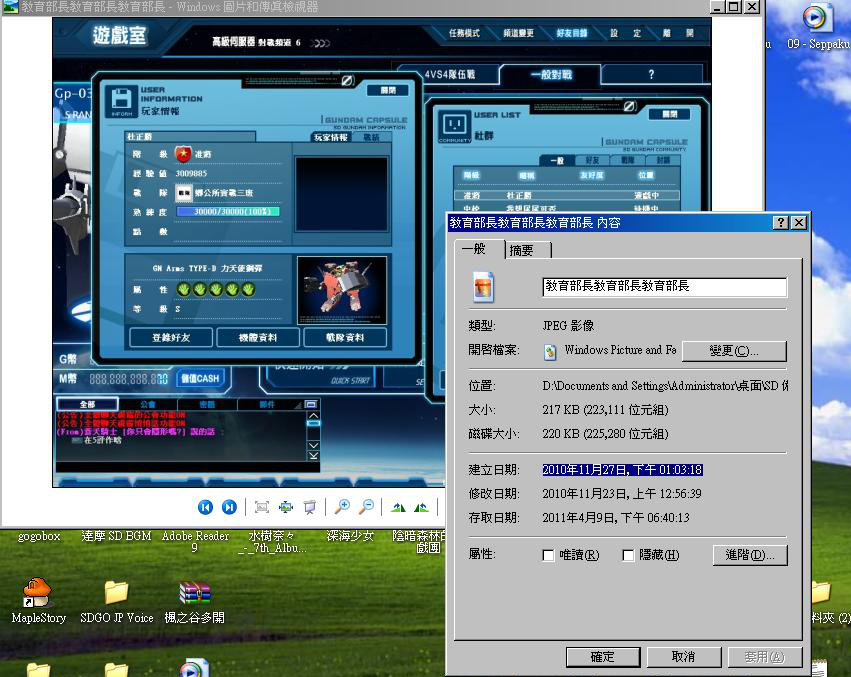Click the highlighted 建立日期 value 2010年11月27日
851x677 pixels.
pyautogui.click(x=623, y=470)
